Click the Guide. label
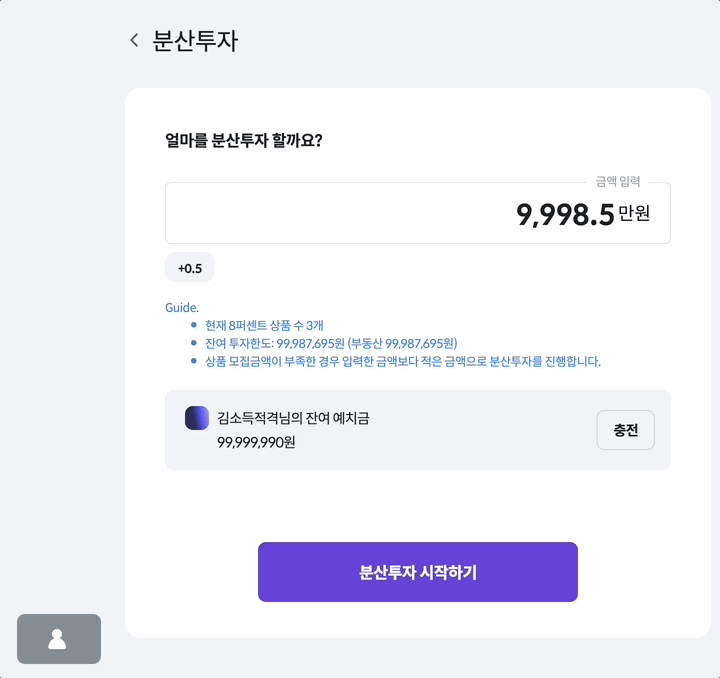This screenshot has width=720, height=678. pos(182,308)
